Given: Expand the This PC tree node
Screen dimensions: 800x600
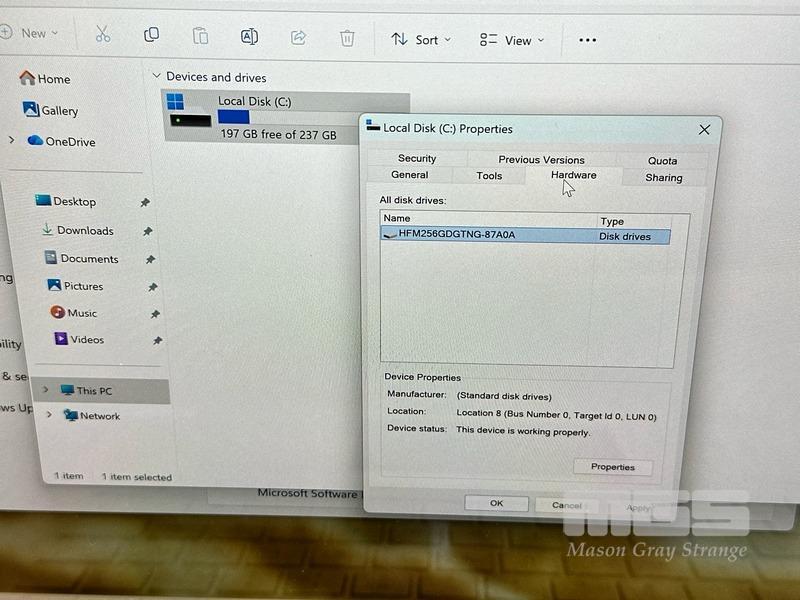Looking at the screenshot, I should [x=46, y=390].
